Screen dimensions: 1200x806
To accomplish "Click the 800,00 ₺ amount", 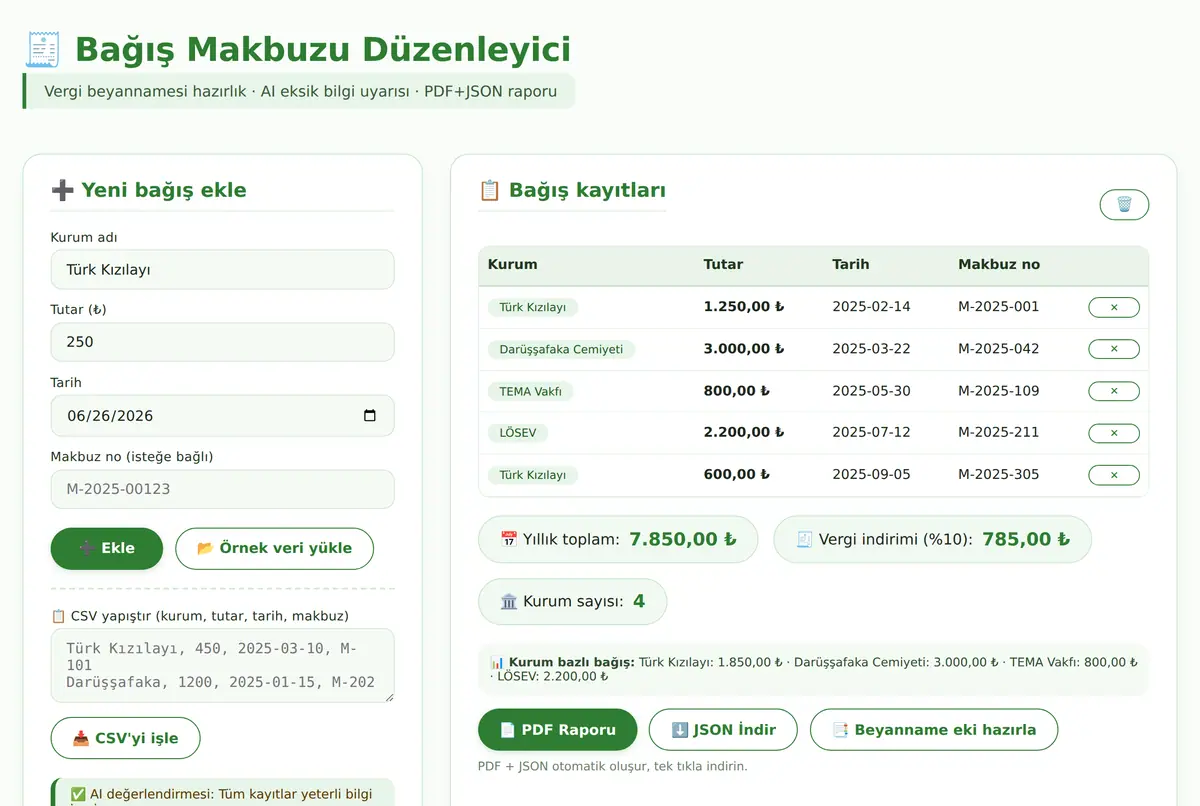I will (x=737, y=391).
